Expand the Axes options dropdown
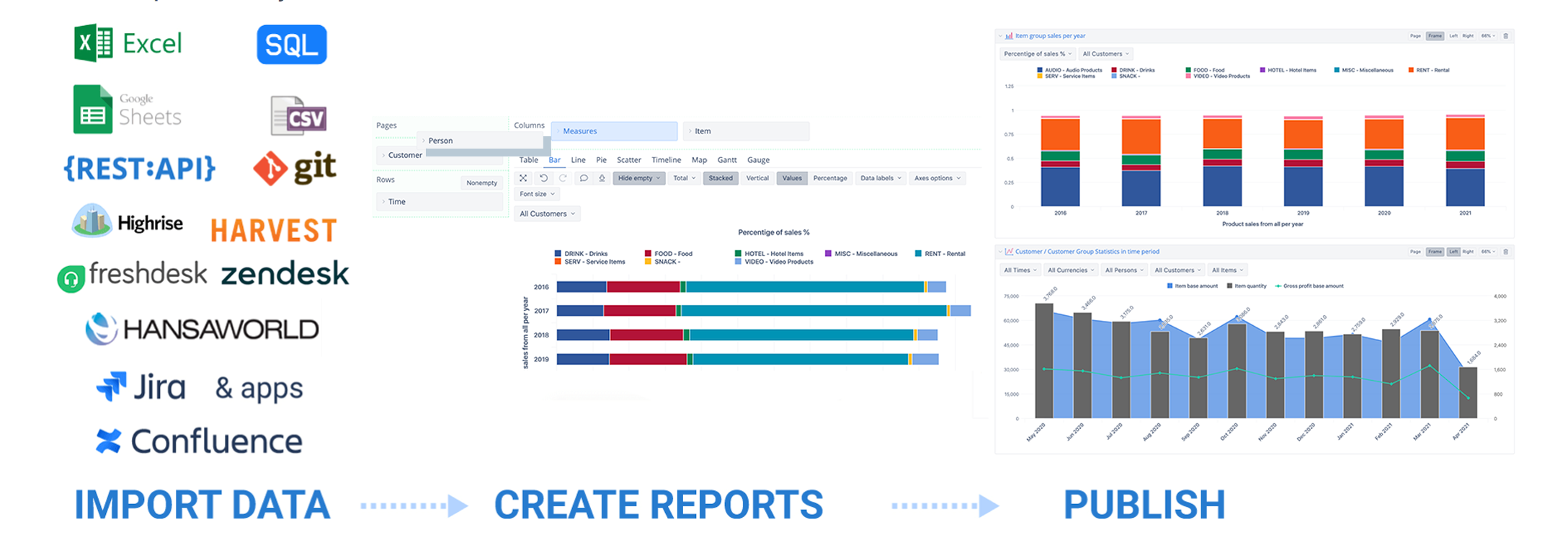The height and width of the screenshot is (548, 1568). coord(937,178)
